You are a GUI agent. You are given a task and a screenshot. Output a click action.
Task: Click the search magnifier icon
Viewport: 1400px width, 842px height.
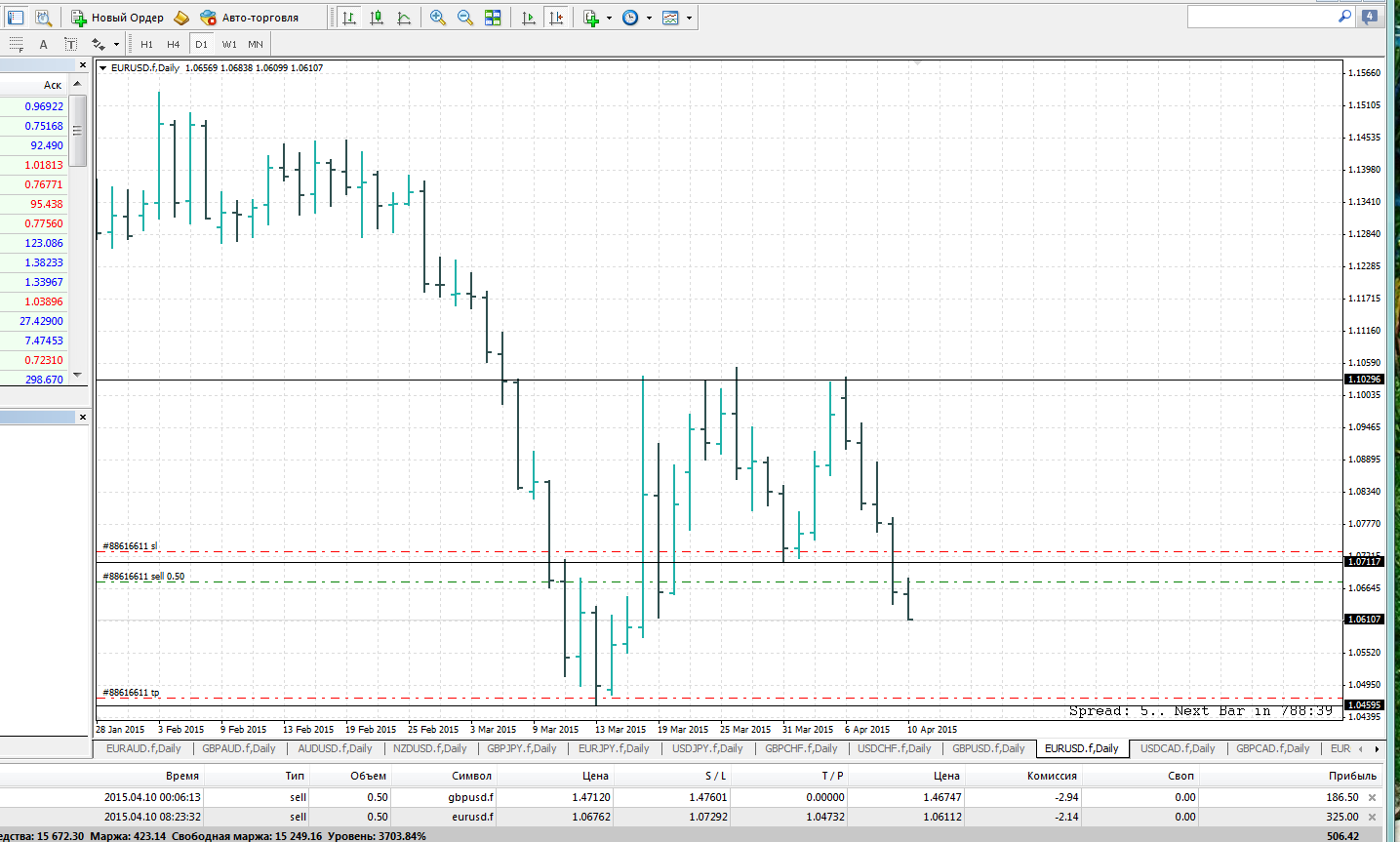(1344, 17)
